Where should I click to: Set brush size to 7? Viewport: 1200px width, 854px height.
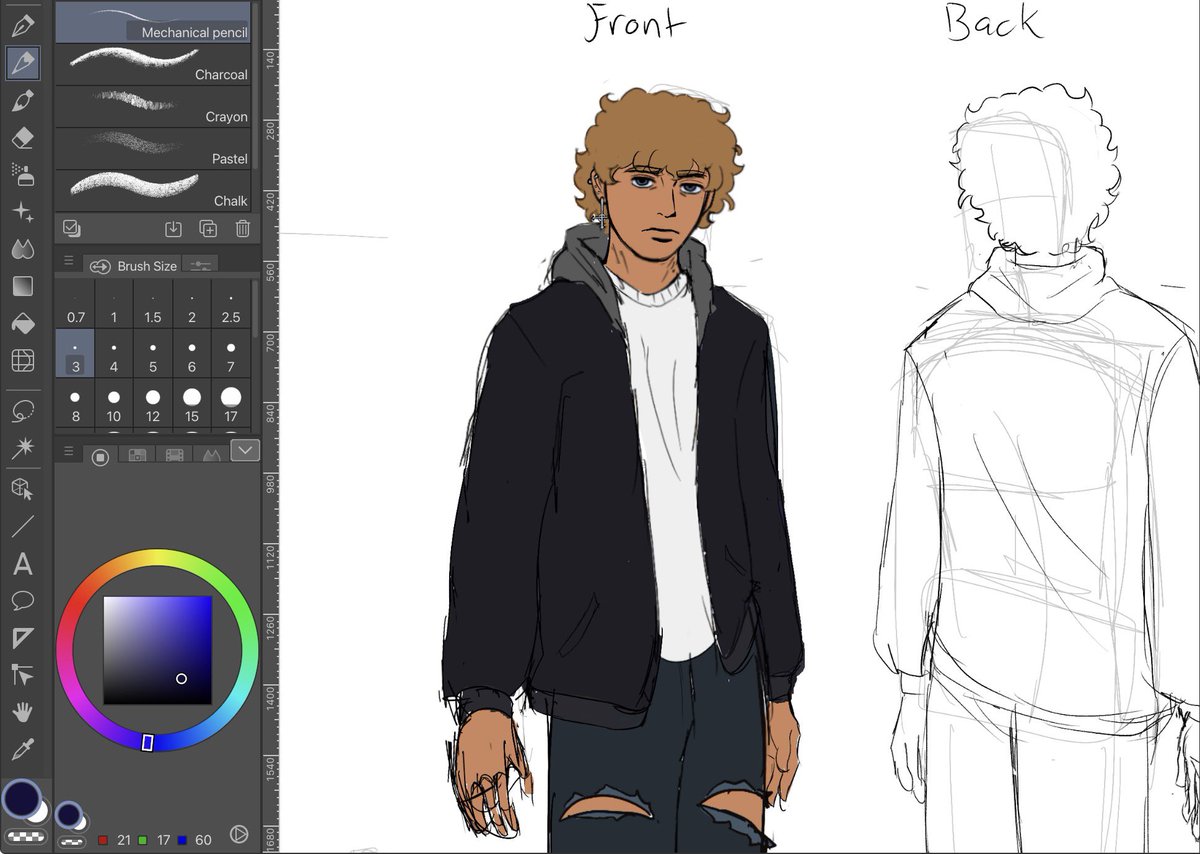(231, 354)
